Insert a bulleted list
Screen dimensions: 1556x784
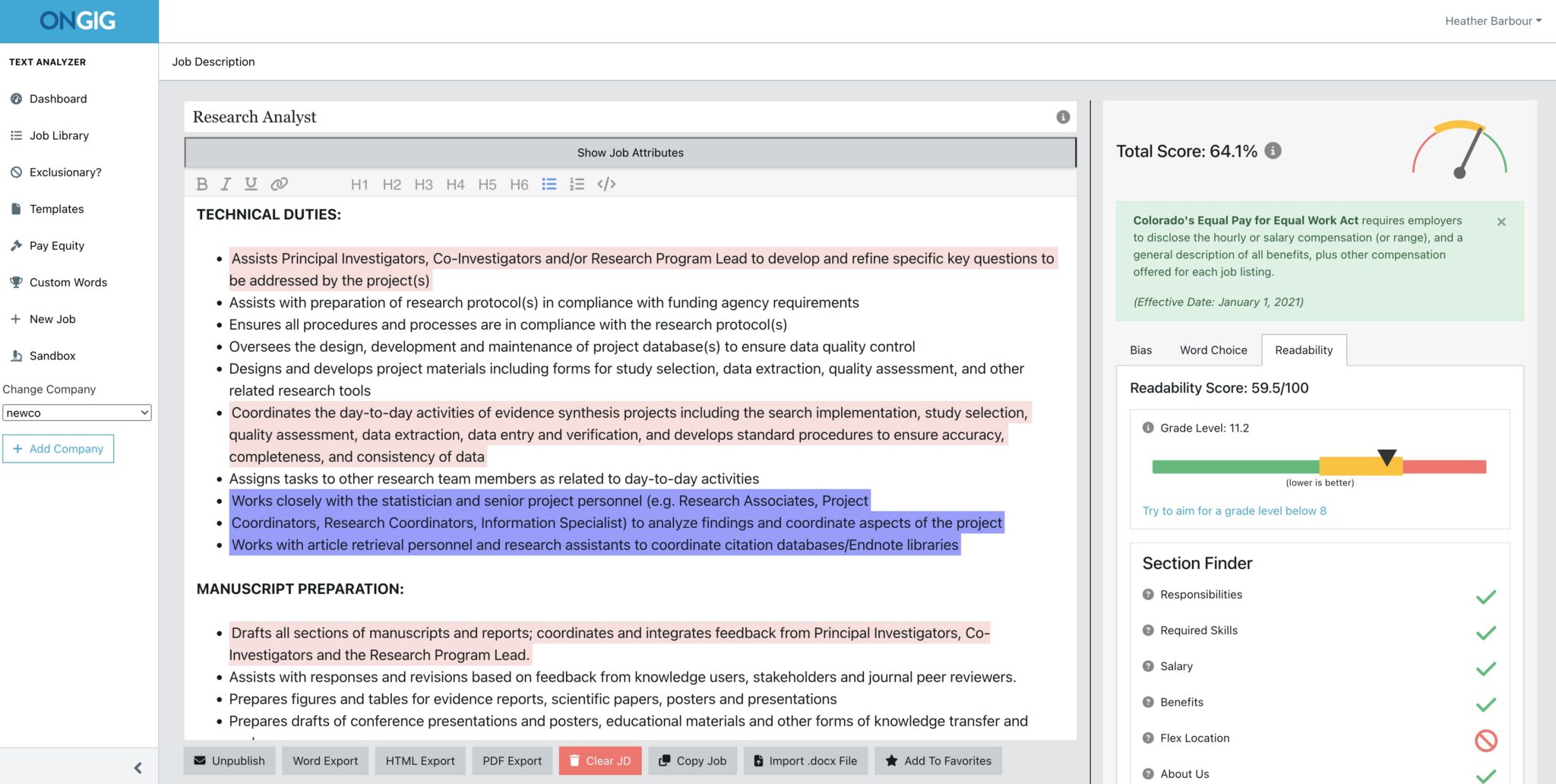(549, 183)
